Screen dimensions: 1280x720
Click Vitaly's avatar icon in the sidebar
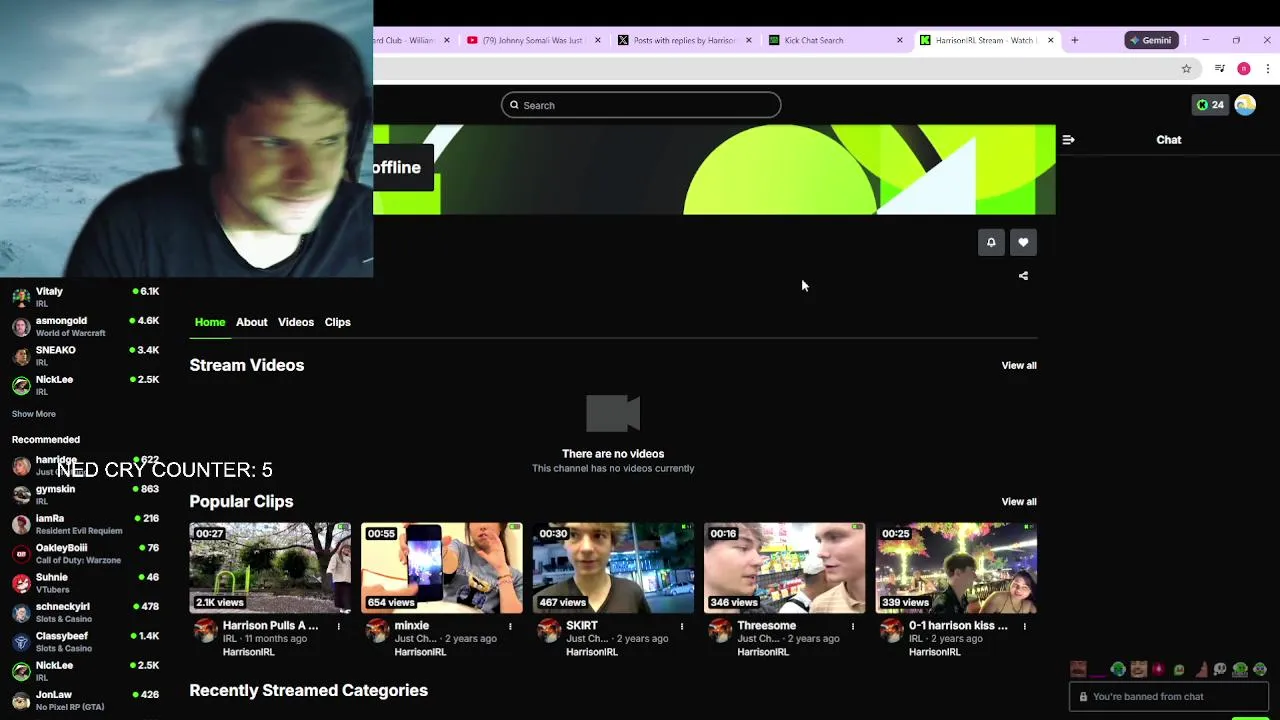(x=21, y=297)
